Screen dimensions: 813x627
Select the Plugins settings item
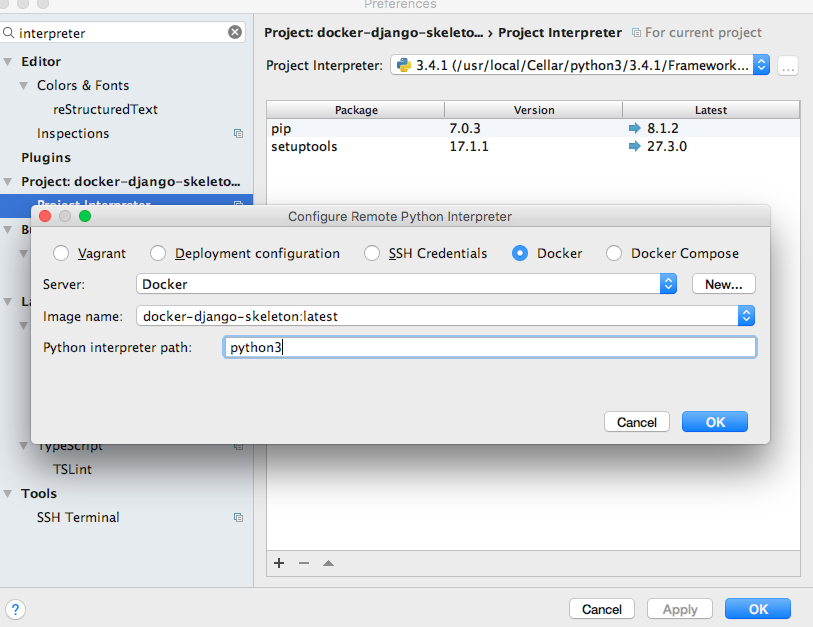pyautogui.click(x=46, y=157)
